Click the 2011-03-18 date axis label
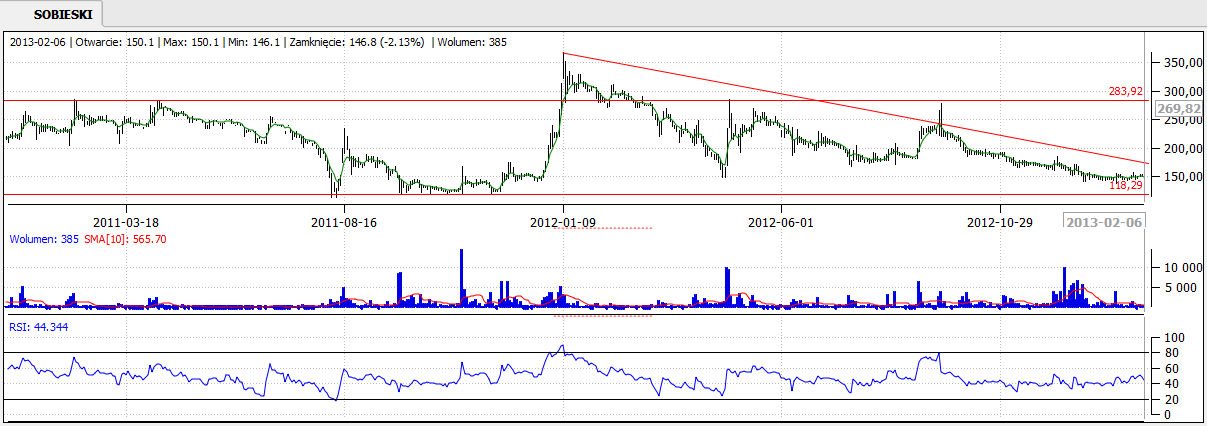 coord(125,222)
